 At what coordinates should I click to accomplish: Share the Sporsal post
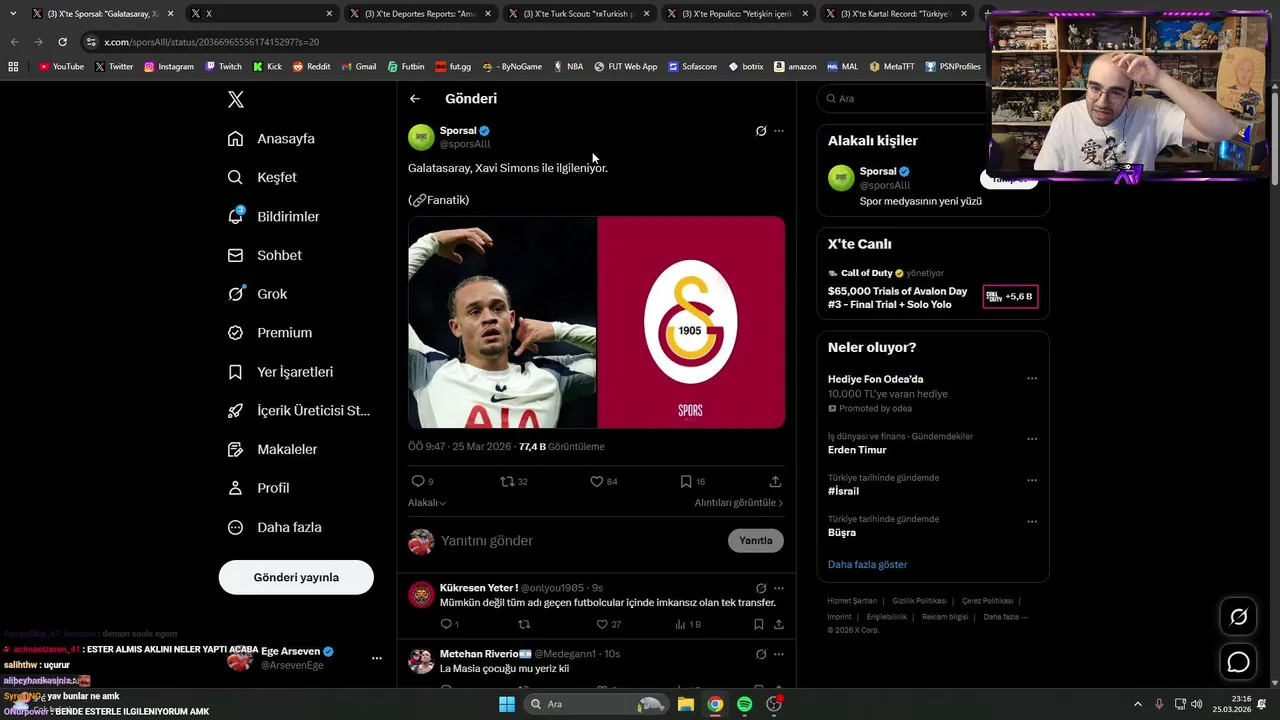click(775, 481)
